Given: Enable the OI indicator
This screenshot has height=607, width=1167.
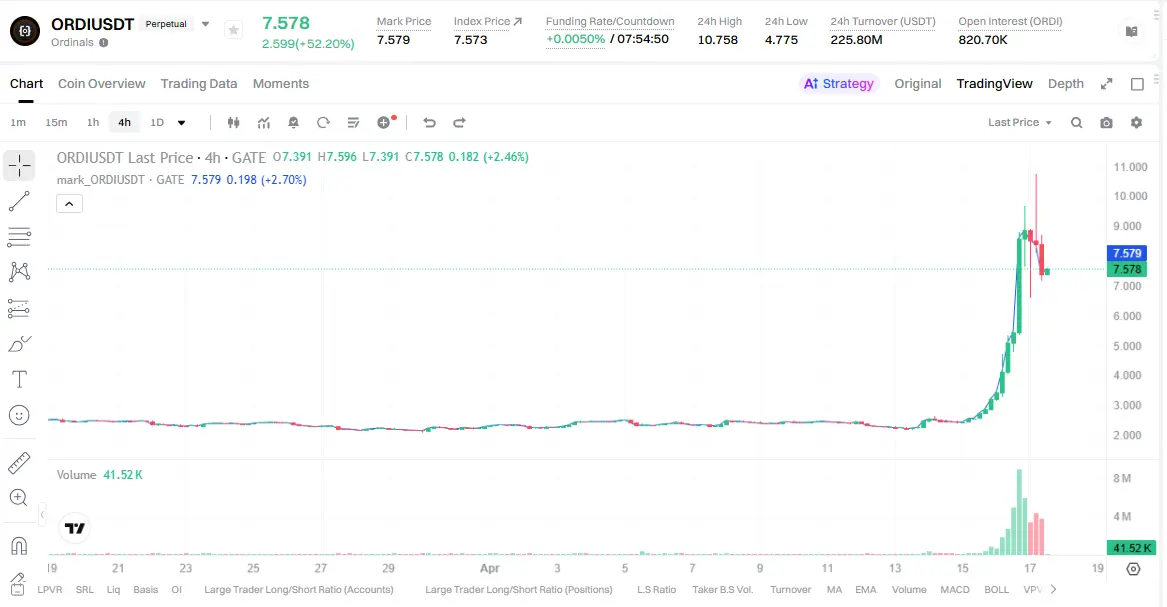Looking at the screenshot, I should point(176,589).
